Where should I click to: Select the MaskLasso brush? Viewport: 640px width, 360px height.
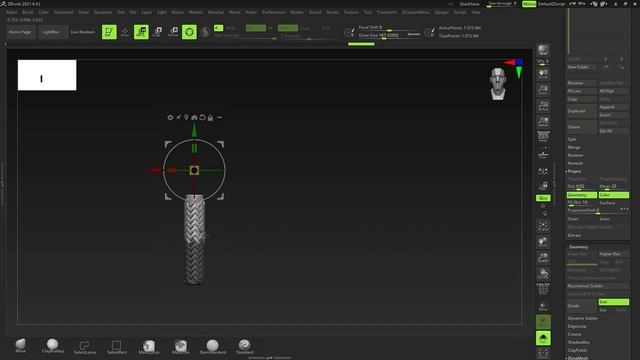[x=149, y=347]
